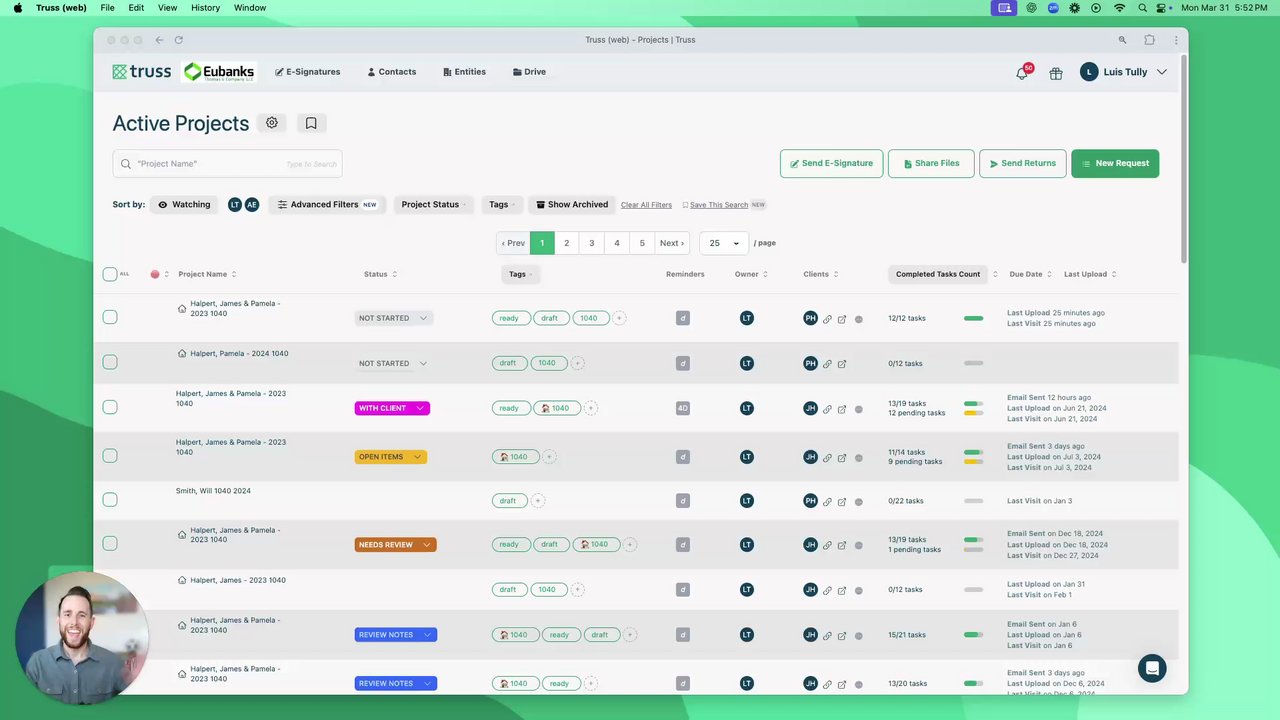The height and width of the screenshot is (720, 1280).
Task: Click the magnifier in the window title bar
Action: pyautogui.click(x=1122, y=40)
